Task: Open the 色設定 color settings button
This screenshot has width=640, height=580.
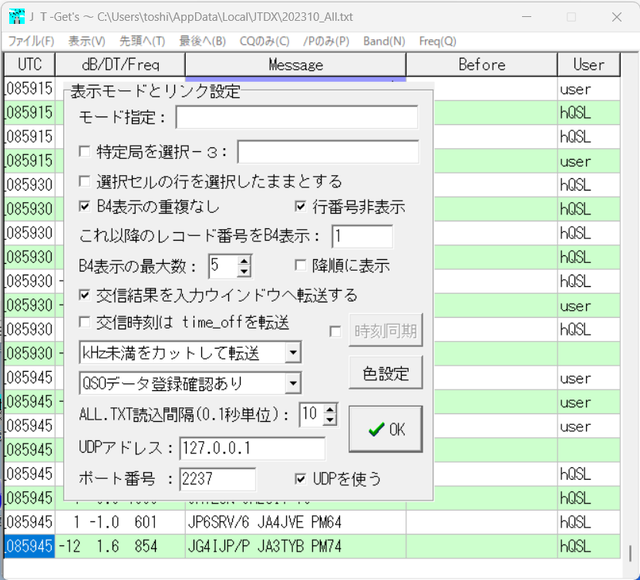Action: [x=386, y=373]
